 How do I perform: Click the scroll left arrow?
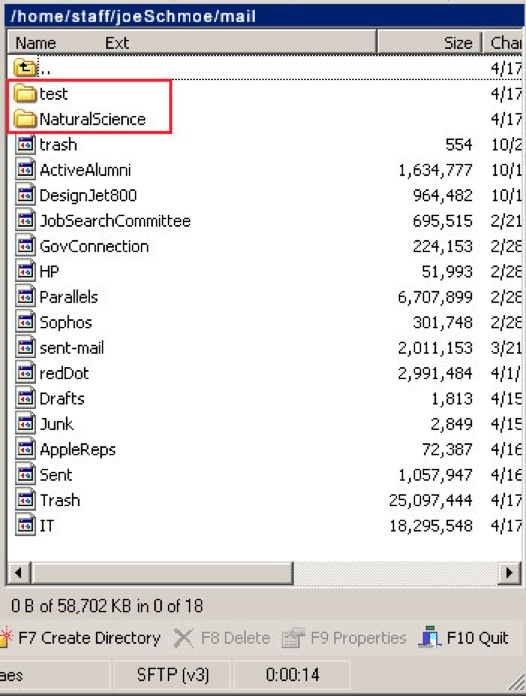point(19,572)
